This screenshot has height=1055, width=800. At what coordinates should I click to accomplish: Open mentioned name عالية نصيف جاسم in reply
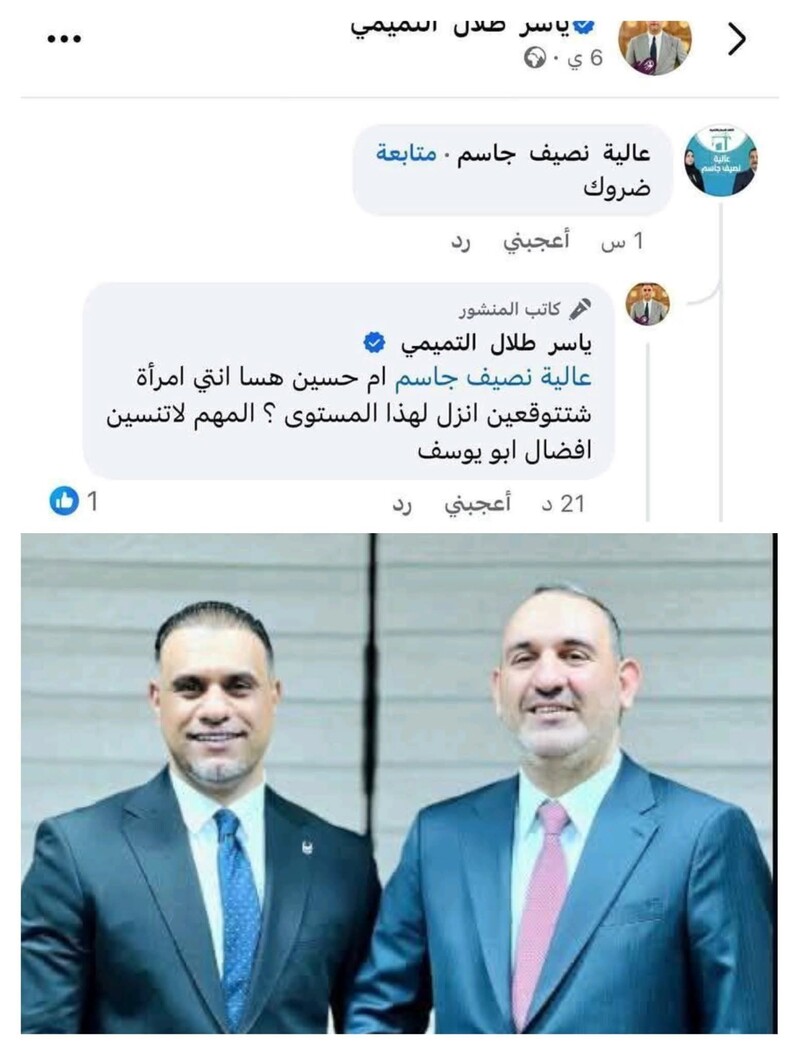tap(493, 378)
